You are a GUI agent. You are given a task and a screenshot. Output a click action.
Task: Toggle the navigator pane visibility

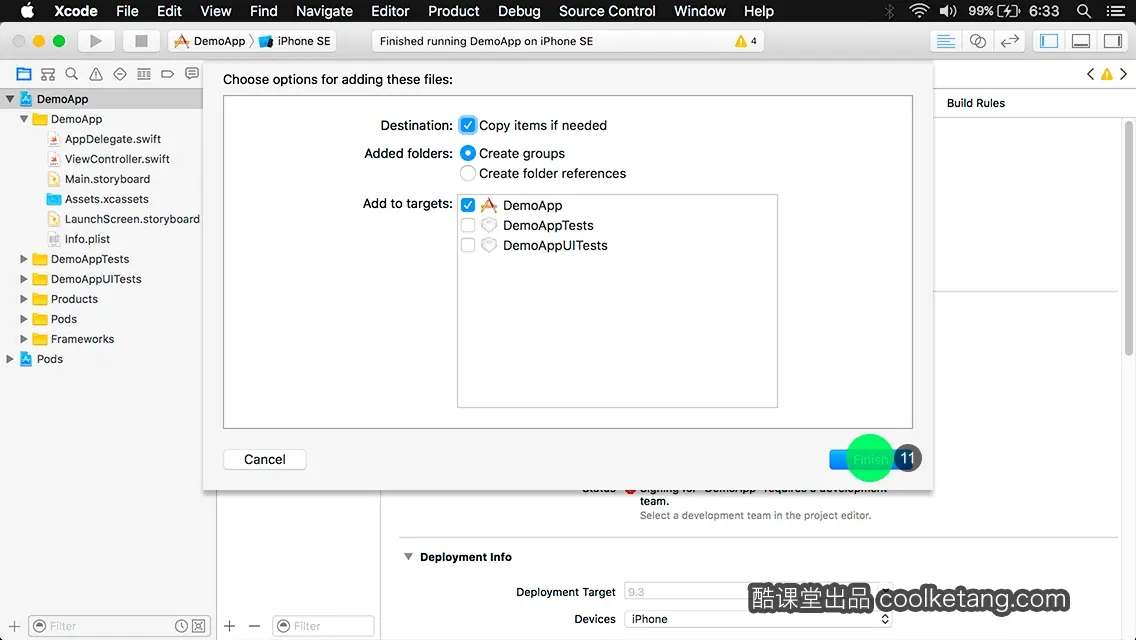(1048, 41)
